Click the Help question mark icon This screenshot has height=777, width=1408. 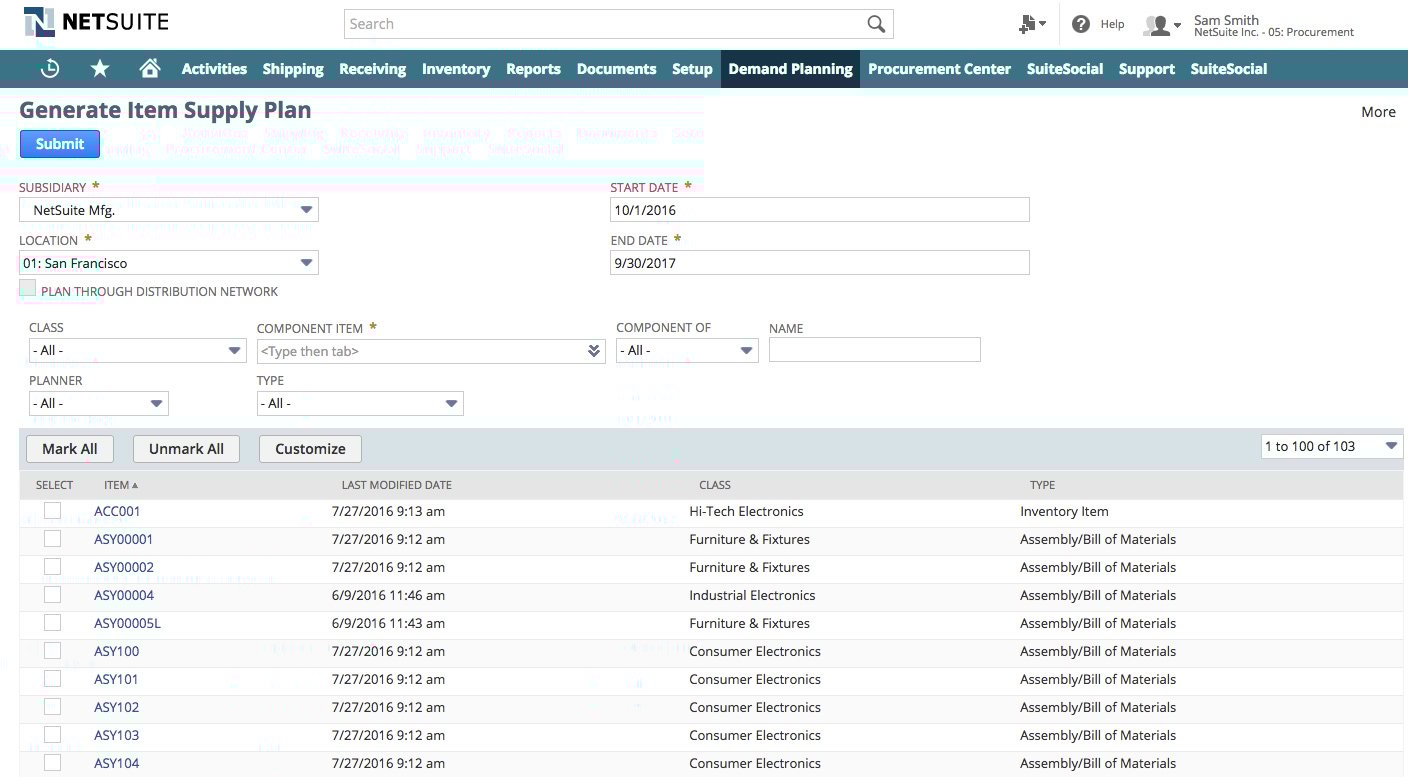click(x=1081, y=24)
